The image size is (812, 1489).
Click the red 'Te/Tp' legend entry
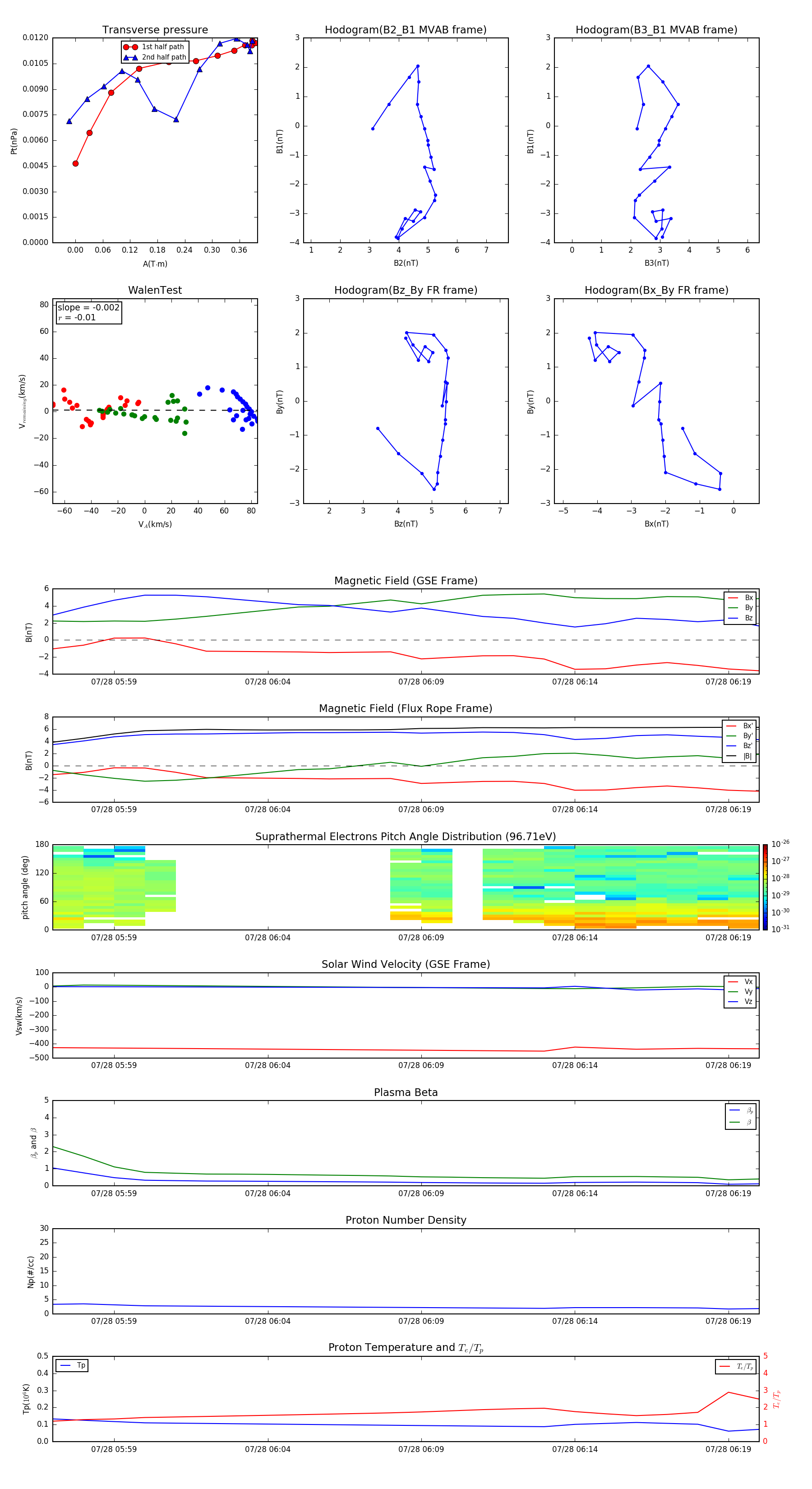click(736, 1366)
